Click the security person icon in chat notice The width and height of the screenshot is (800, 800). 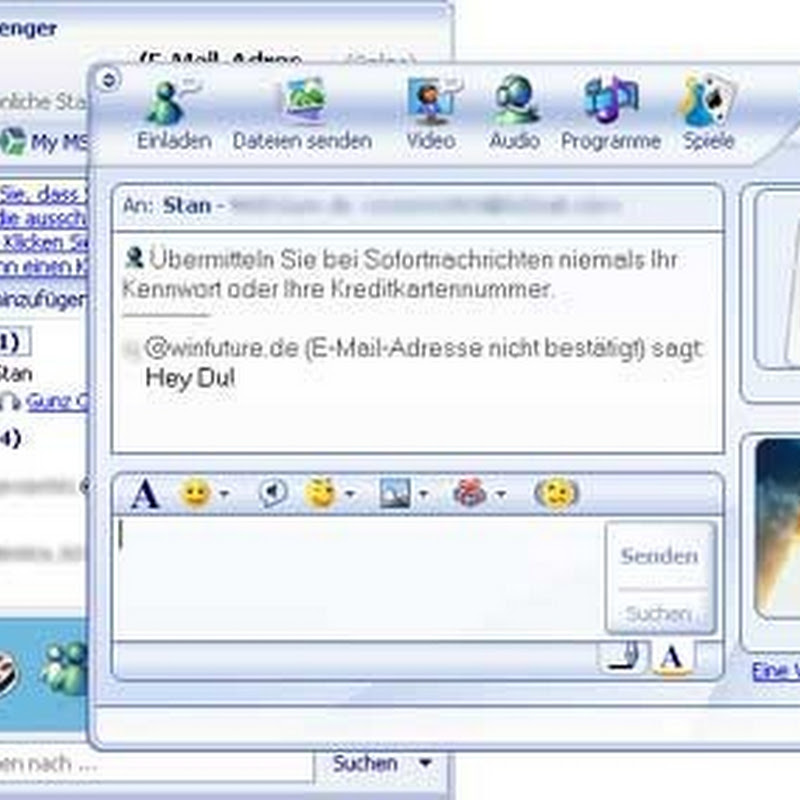134,258
